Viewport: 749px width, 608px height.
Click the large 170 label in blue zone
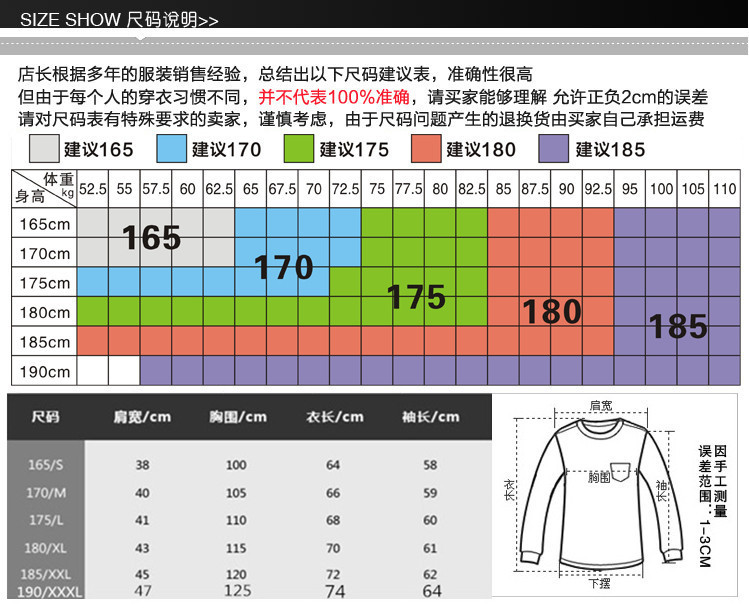coord(284,267)
